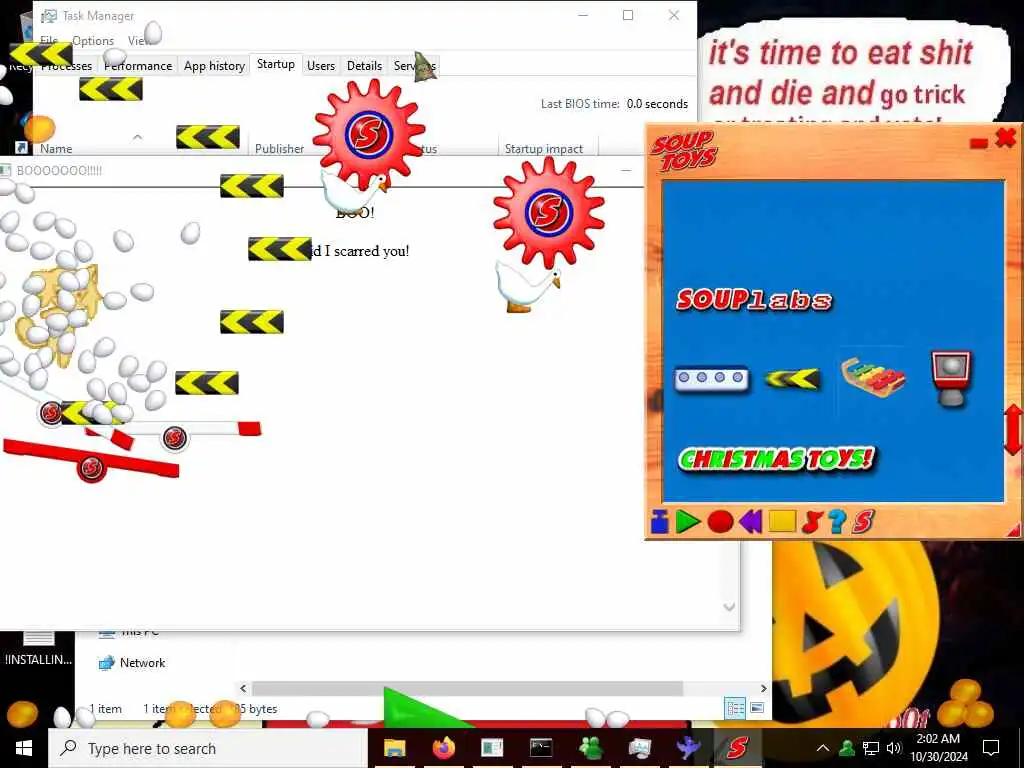This screenshot has height=768, width=1024.
Task: Switch to the App history tab
Action: 214,66
